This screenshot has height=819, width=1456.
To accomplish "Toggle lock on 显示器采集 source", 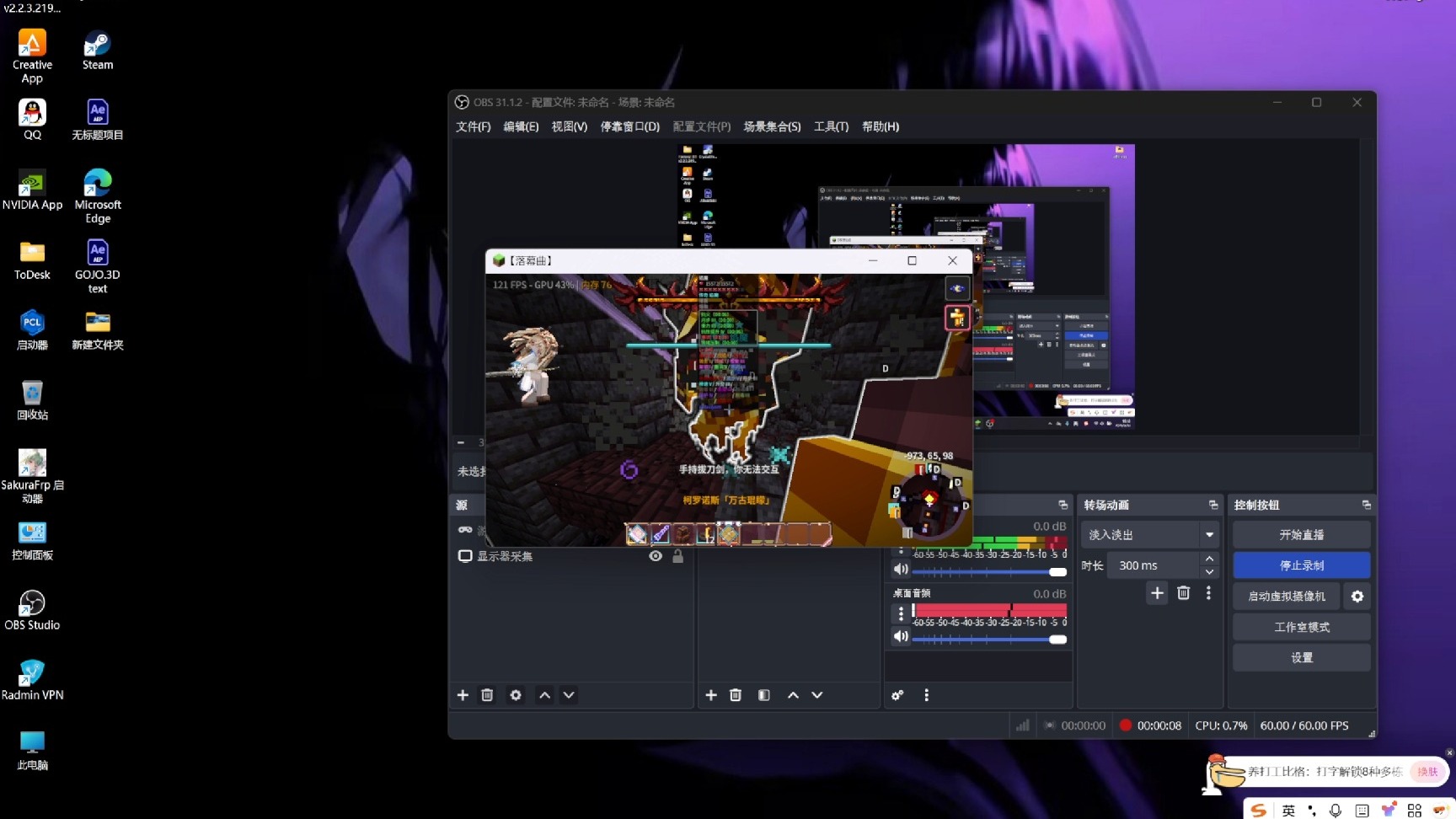I will pyautogui.click(x=677, y=556).
